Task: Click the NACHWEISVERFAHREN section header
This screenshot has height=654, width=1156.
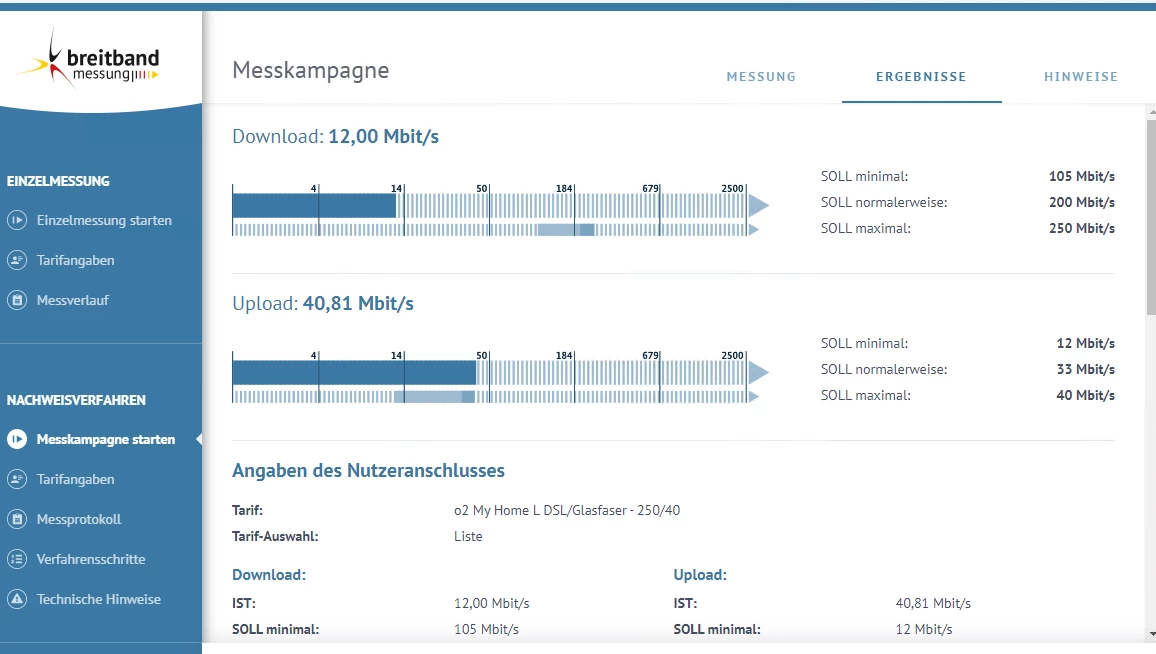Action: [76, 400]
